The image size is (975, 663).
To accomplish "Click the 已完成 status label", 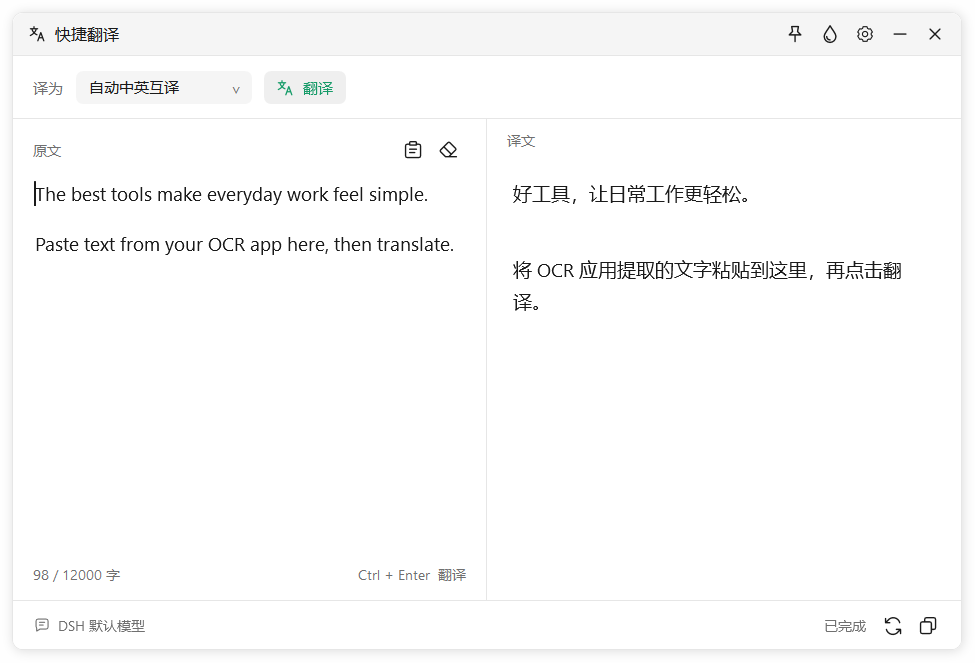I will point(844,626).
